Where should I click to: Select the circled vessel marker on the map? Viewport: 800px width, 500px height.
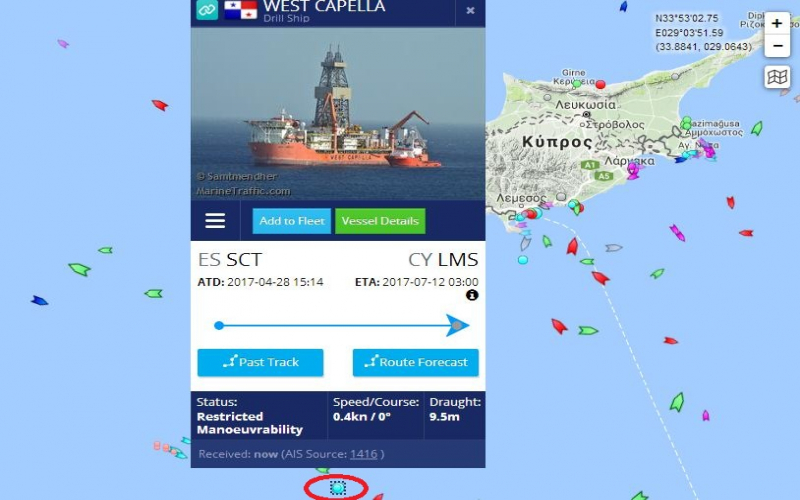337,488
